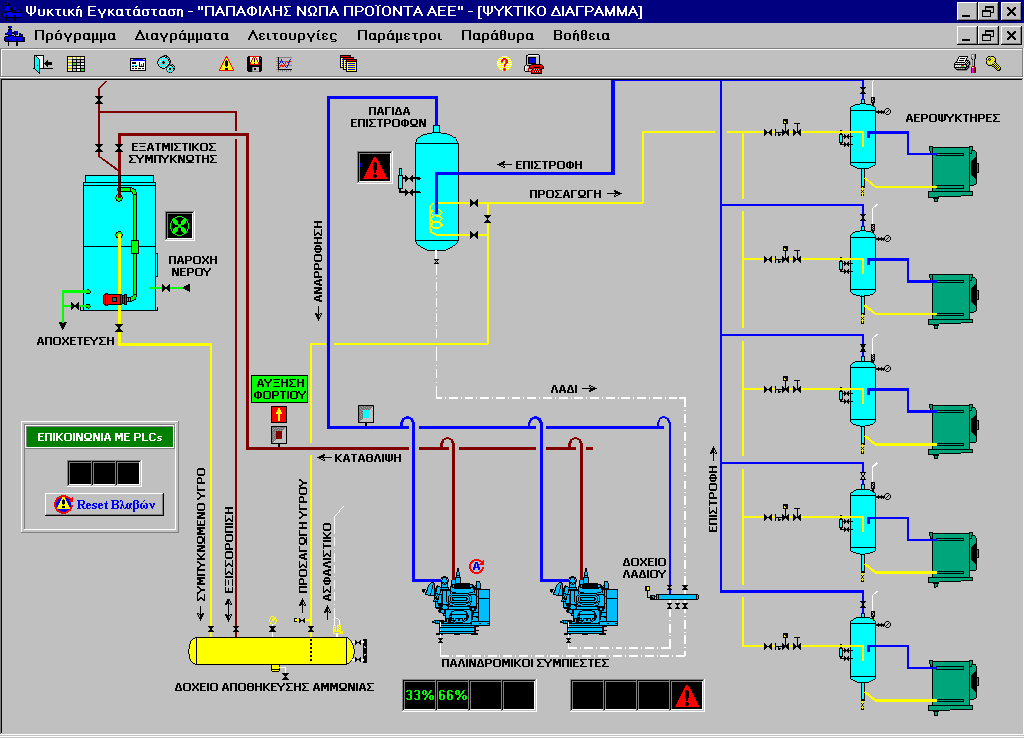The image size is (1024, 738).
Task: Toggle the red arrow under ΑΥΞΗΣΗ ΦΟΡΤΙΟΥ
Action: (280, 412)
